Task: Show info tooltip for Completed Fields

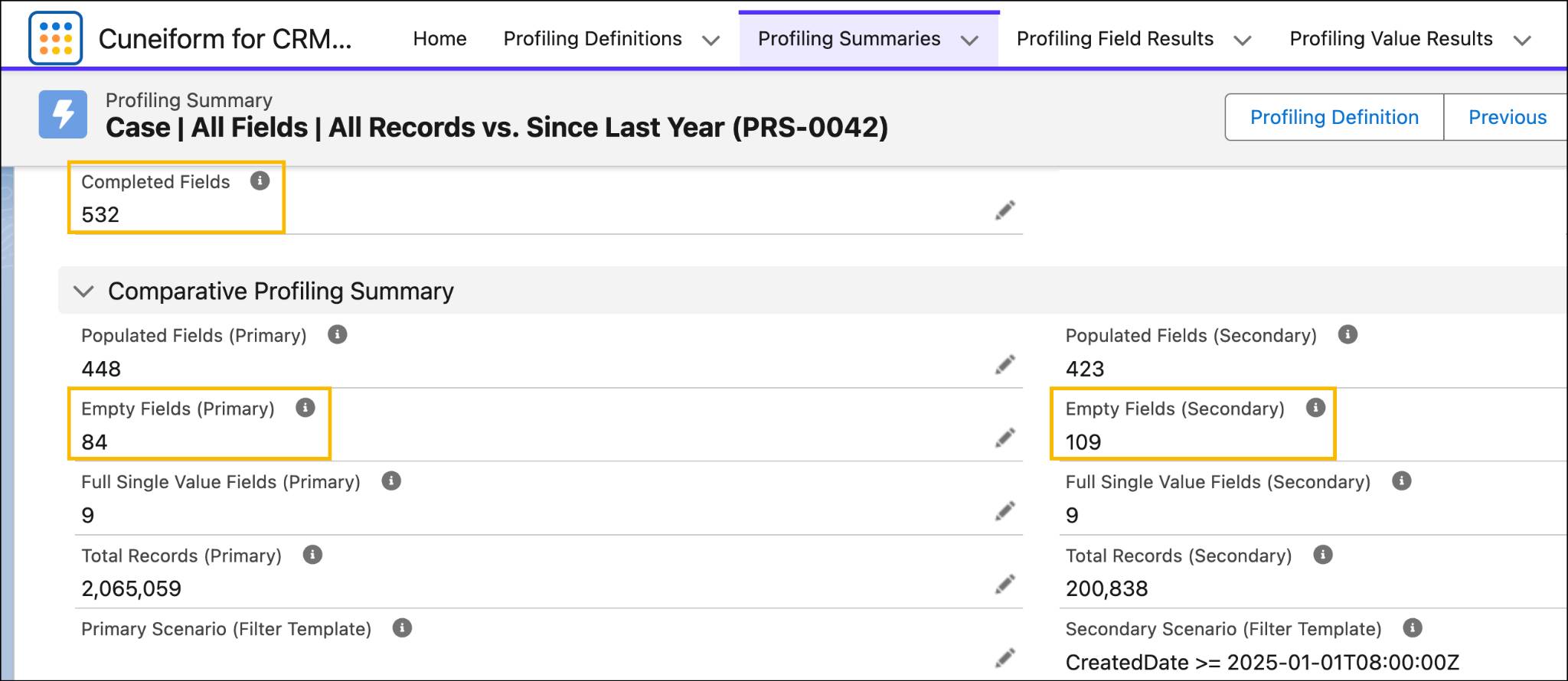Action: 260,181
